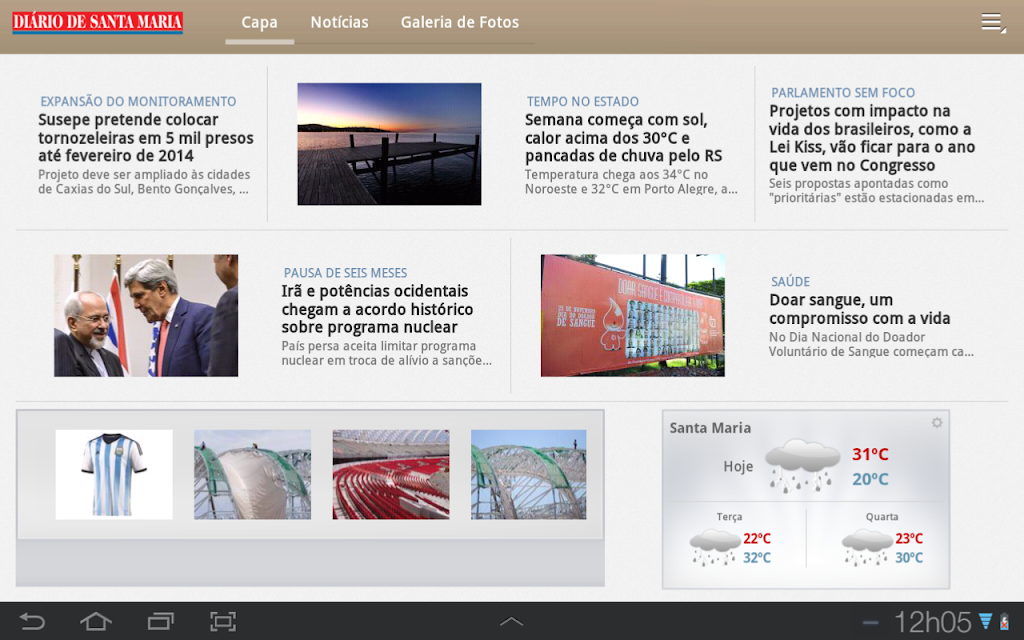
Task: Click No Dia Nacional do Doador summary
Action: (871, 344)
